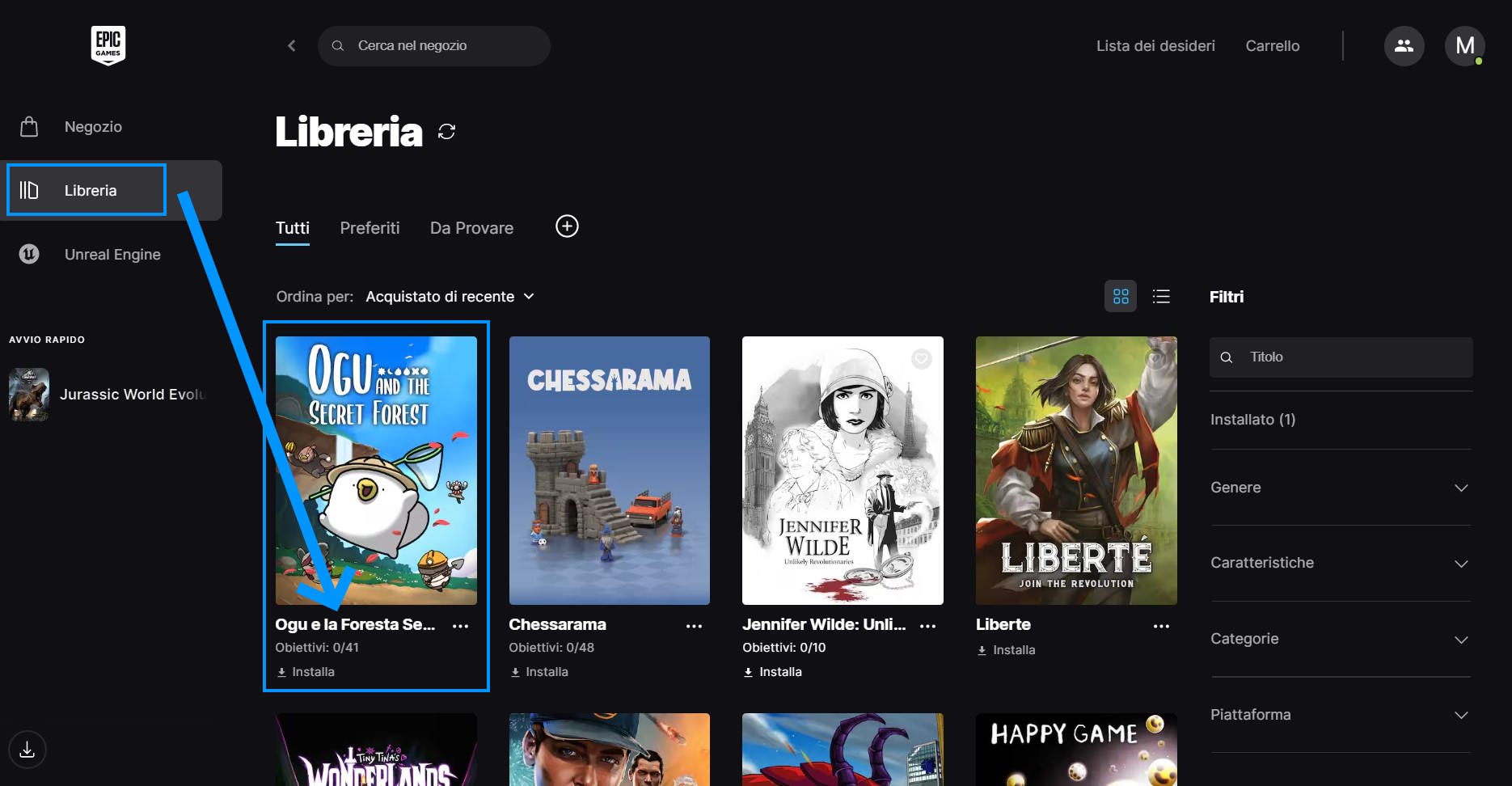Screen dimensions: 1512x786
Task: Filter by Installato (1)
Action: pos(1252,420)
